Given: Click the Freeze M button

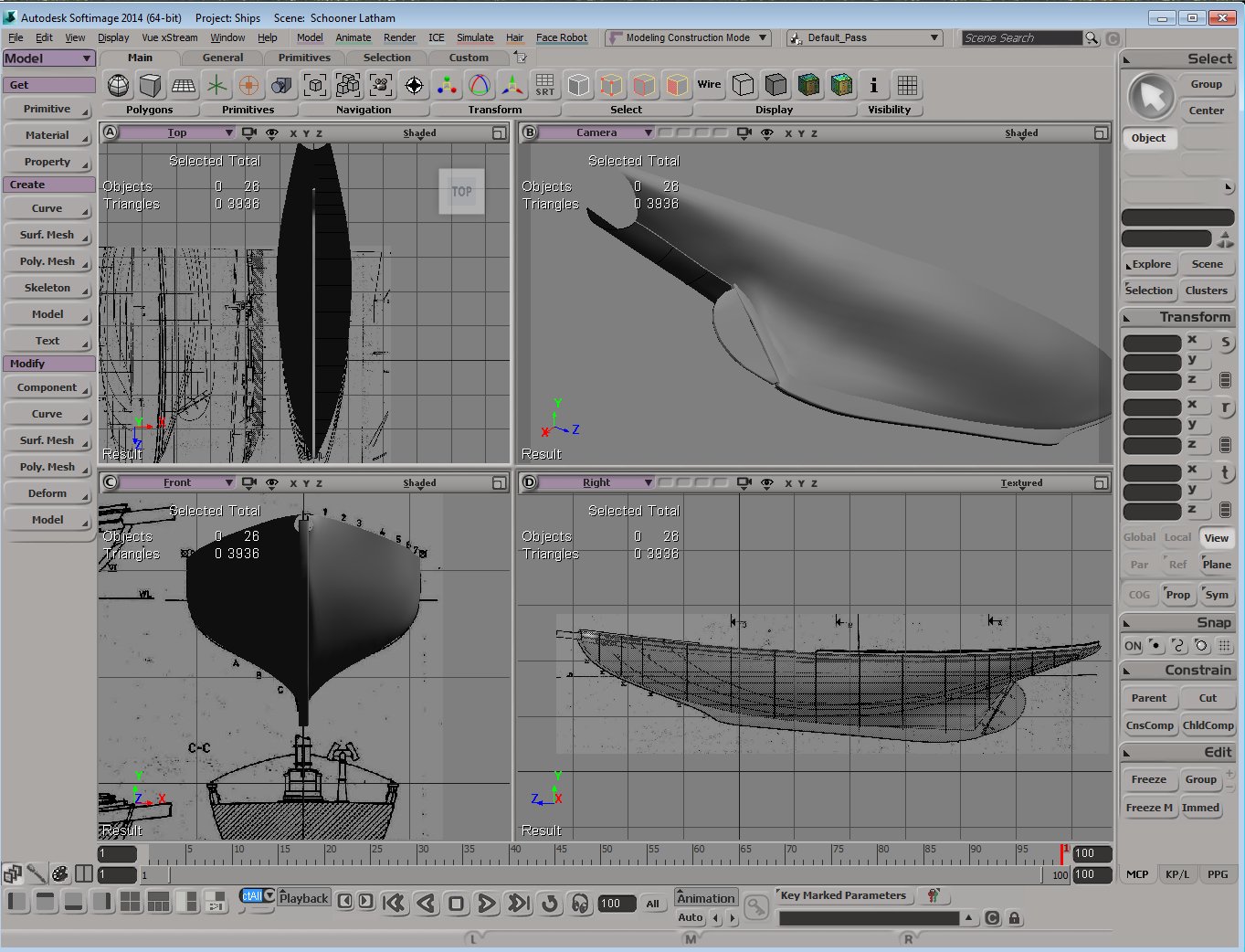Looking at the screenshot, I should pos(1148,808).
